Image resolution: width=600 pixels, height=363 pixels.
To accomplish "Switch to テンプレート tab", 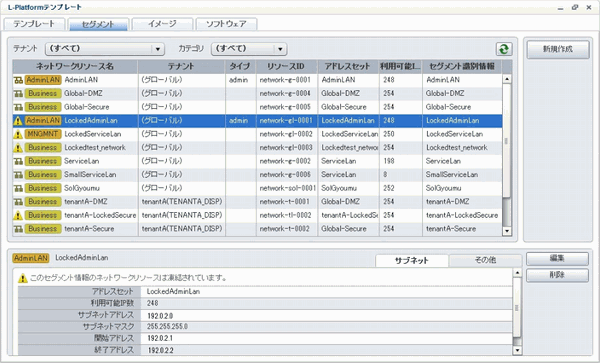I will point(34,24).
